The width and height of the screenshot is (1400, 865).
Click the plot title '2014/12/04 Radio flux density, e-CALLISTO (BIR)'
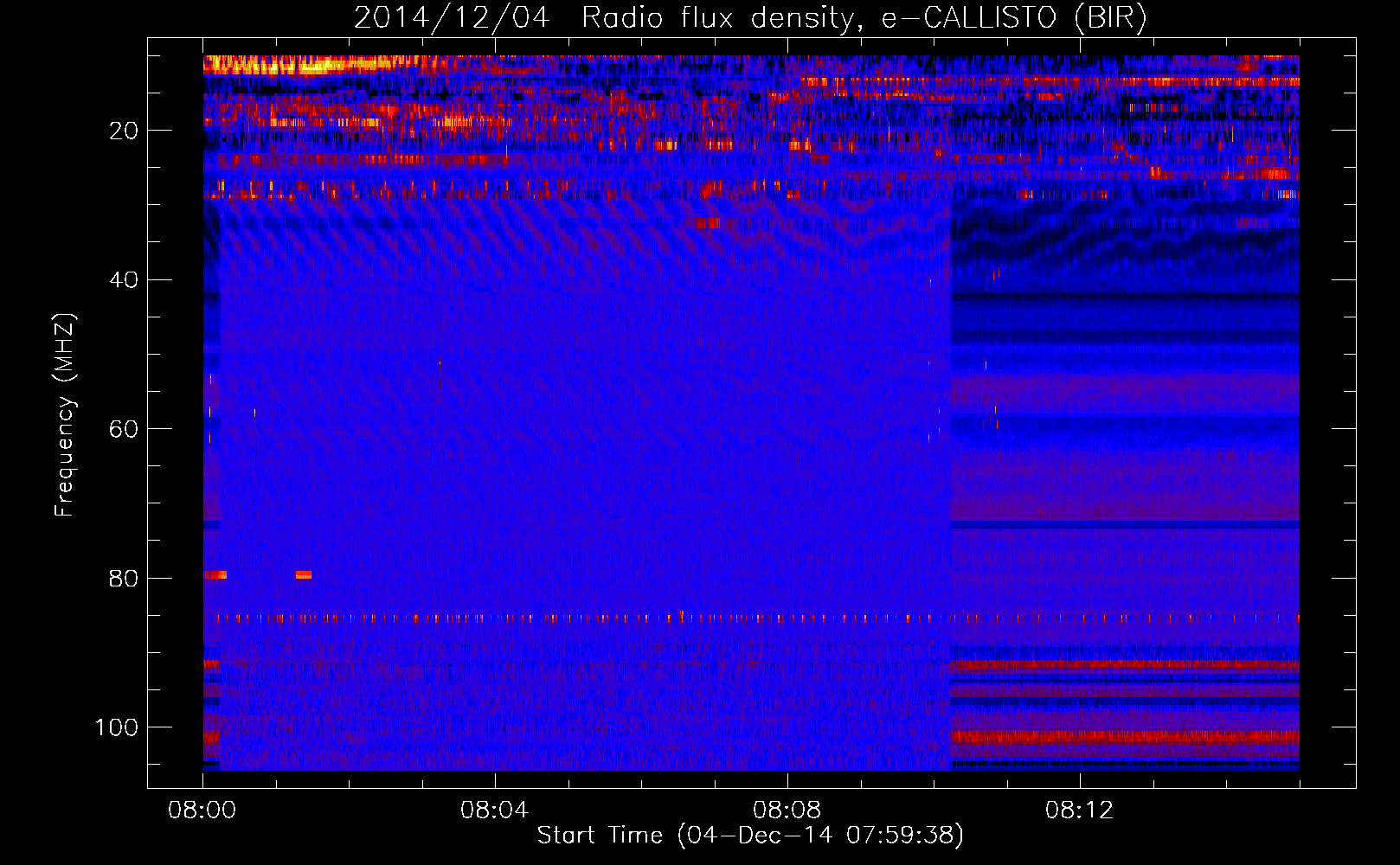[750, 18]
